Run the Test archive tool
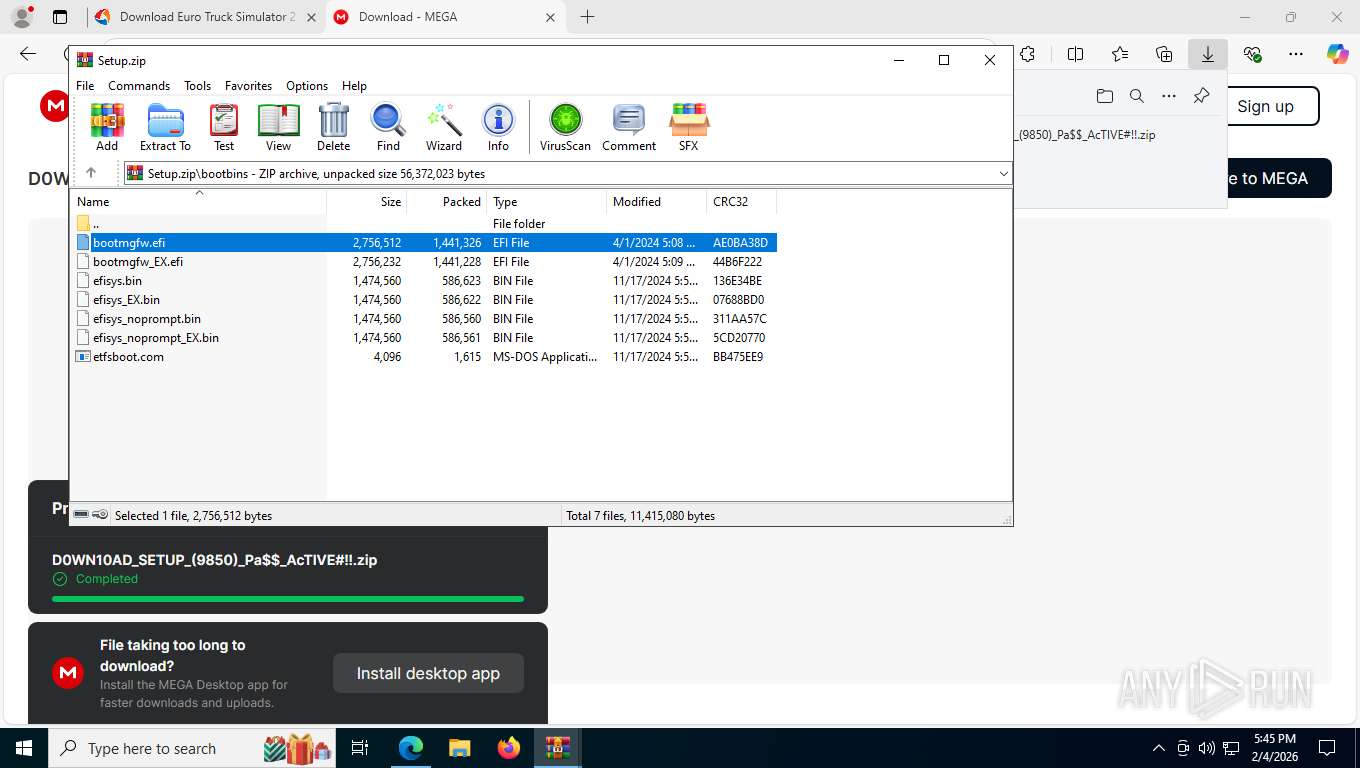The width and height of the screenshot is (1360, 768). (x=224, y=127)
